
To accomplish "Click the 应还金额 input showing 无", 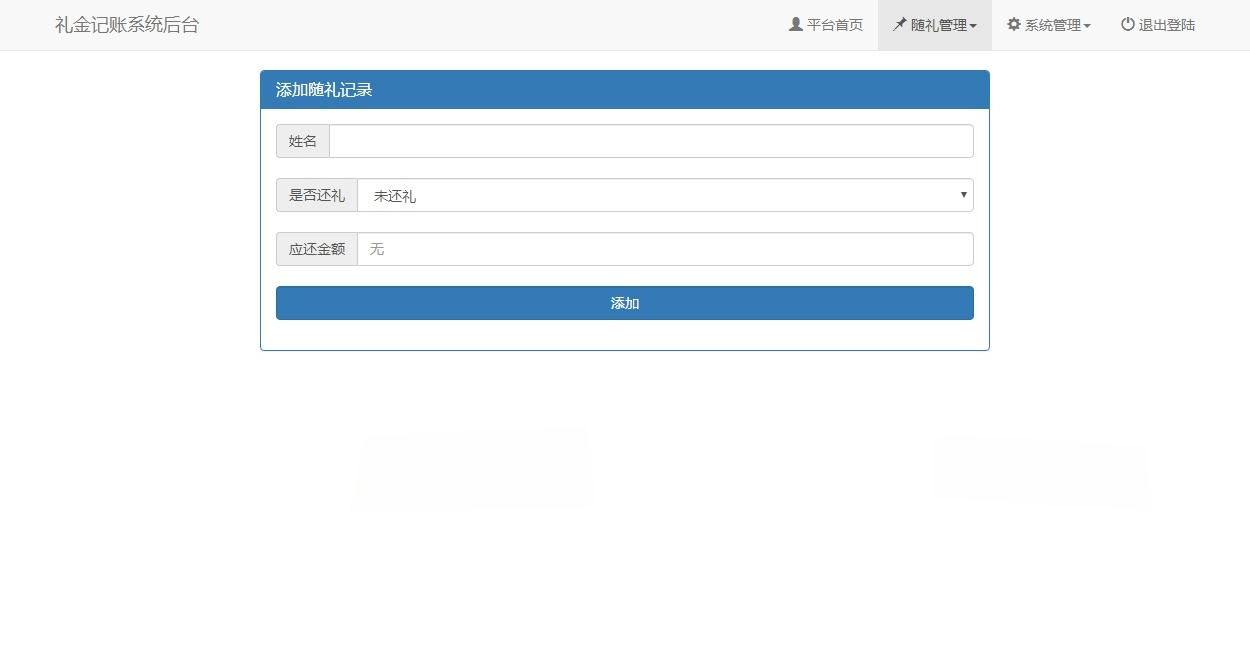I will point(665,248).
